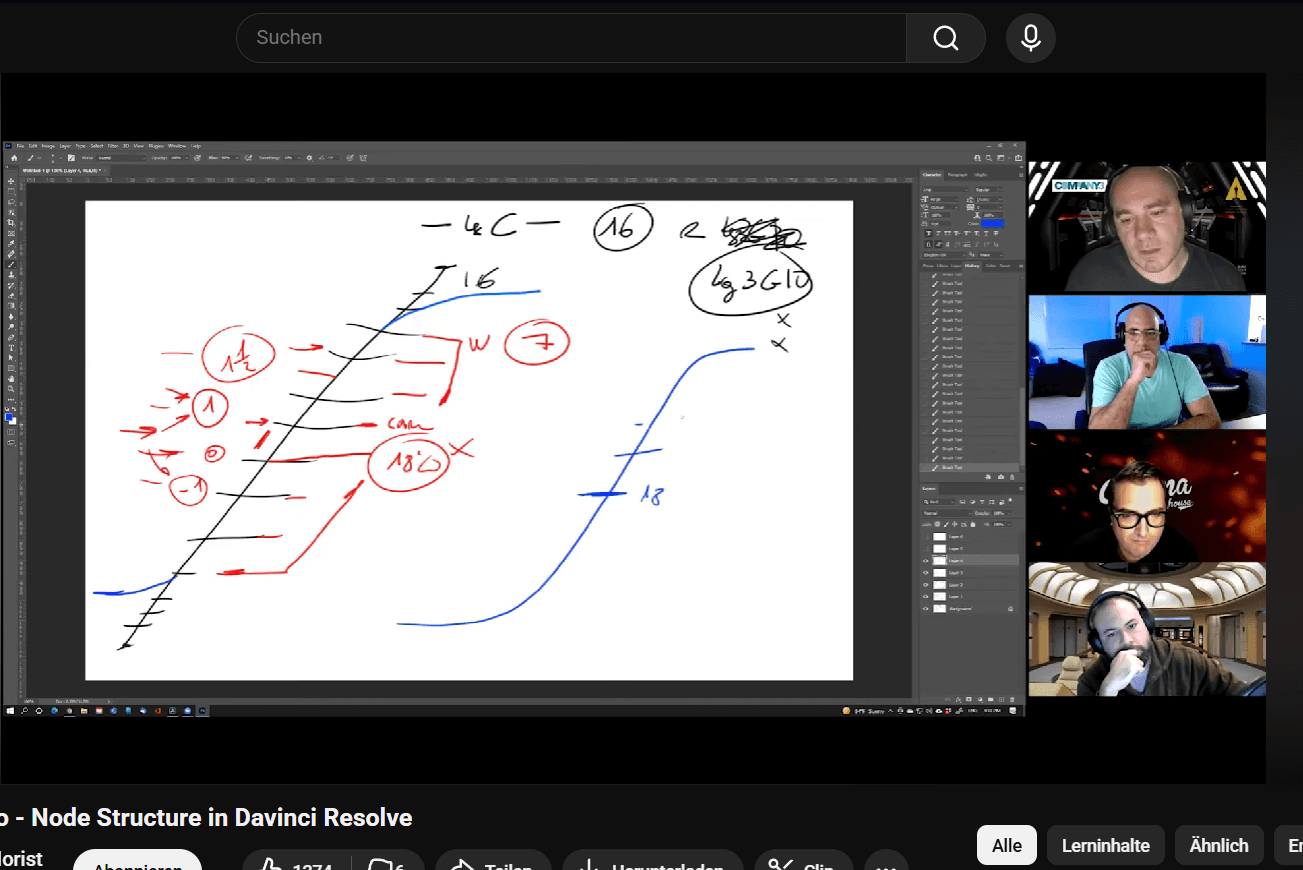
Task: Select the Lerninhalte filter chip
Action: click(x=1106, y=845)
